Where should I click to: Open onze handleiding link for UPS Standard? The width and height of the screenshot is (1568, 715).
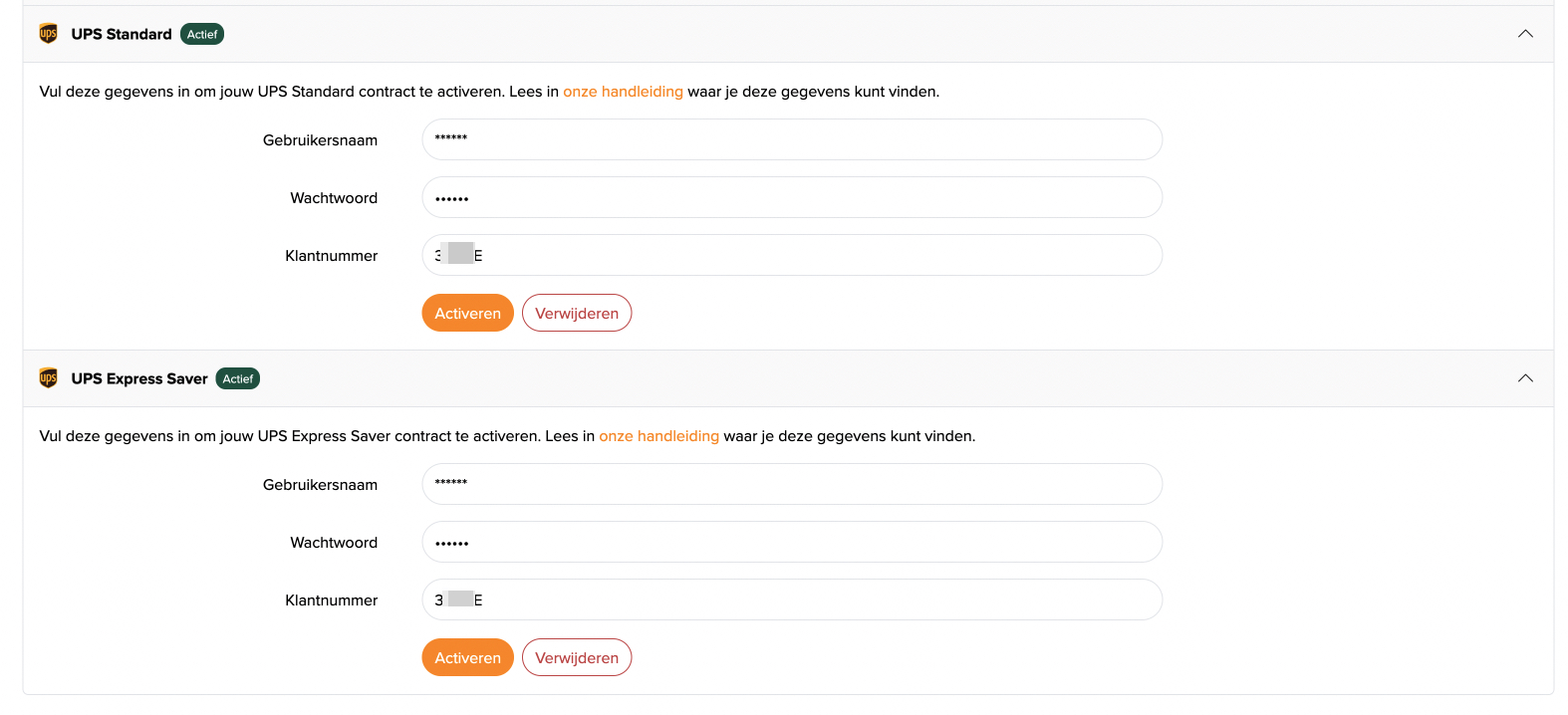point(623,92)
